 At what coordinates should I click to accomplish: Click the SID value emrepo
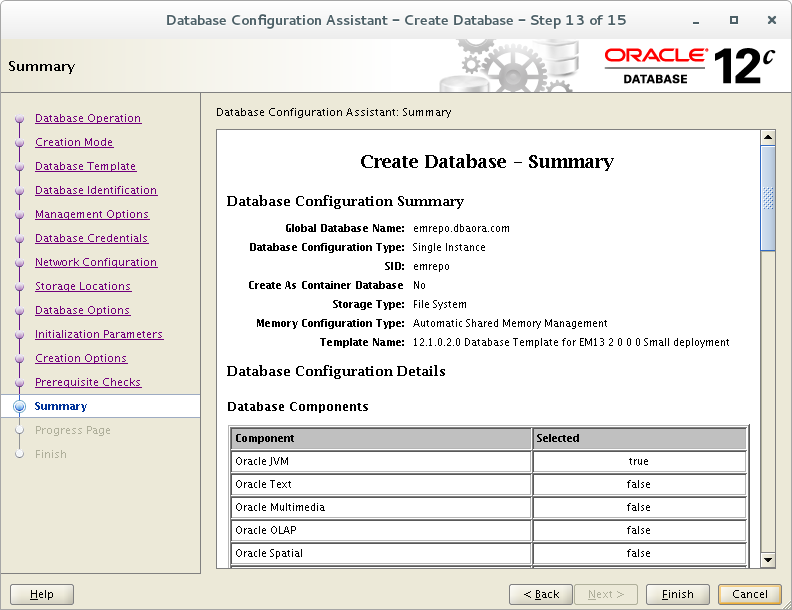[431, 266]
